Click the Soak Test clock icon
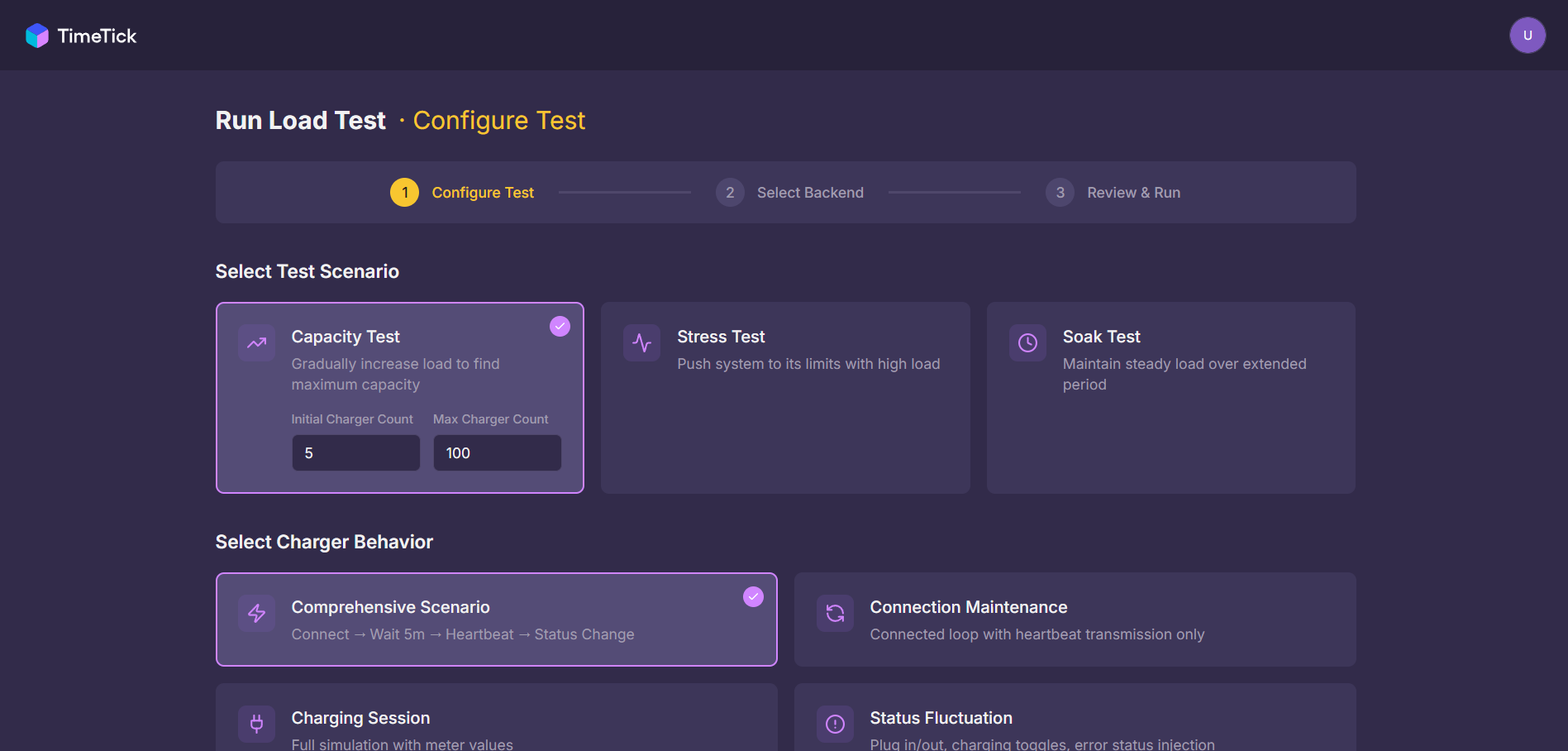 pyautogui.click(x=1027, y=342)
